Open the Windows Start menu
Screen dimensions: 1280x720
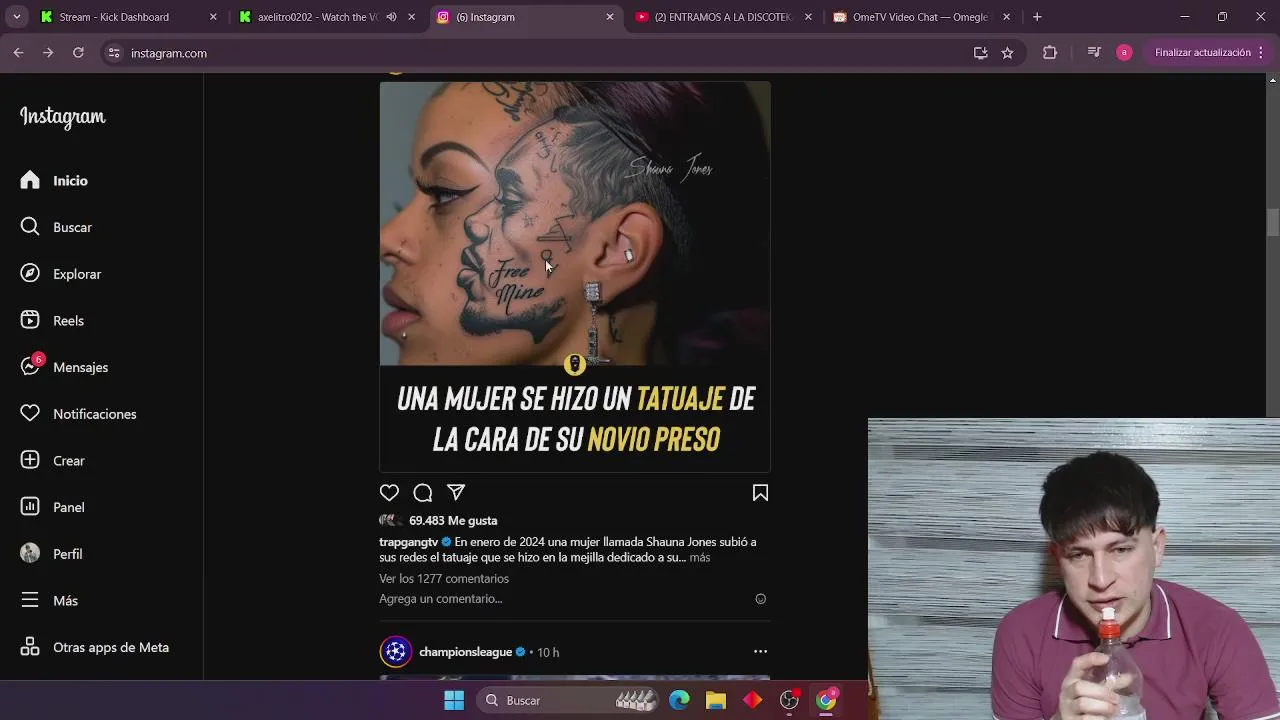(x=454, y=700)
